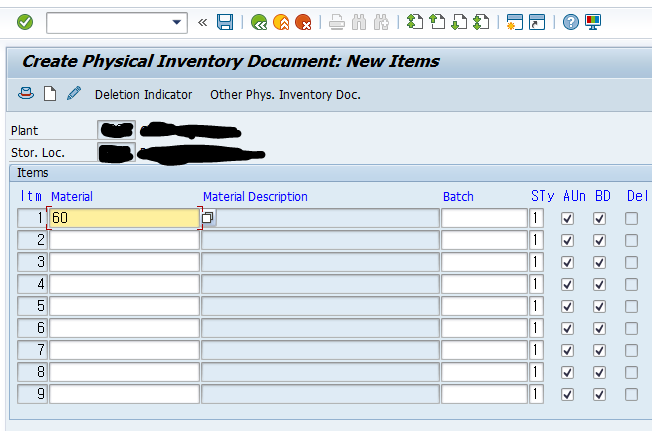The width and height of the screenshot is (652, 431).
Task: Open search help beside Material field row 1
Action: (x=208, y=217)
